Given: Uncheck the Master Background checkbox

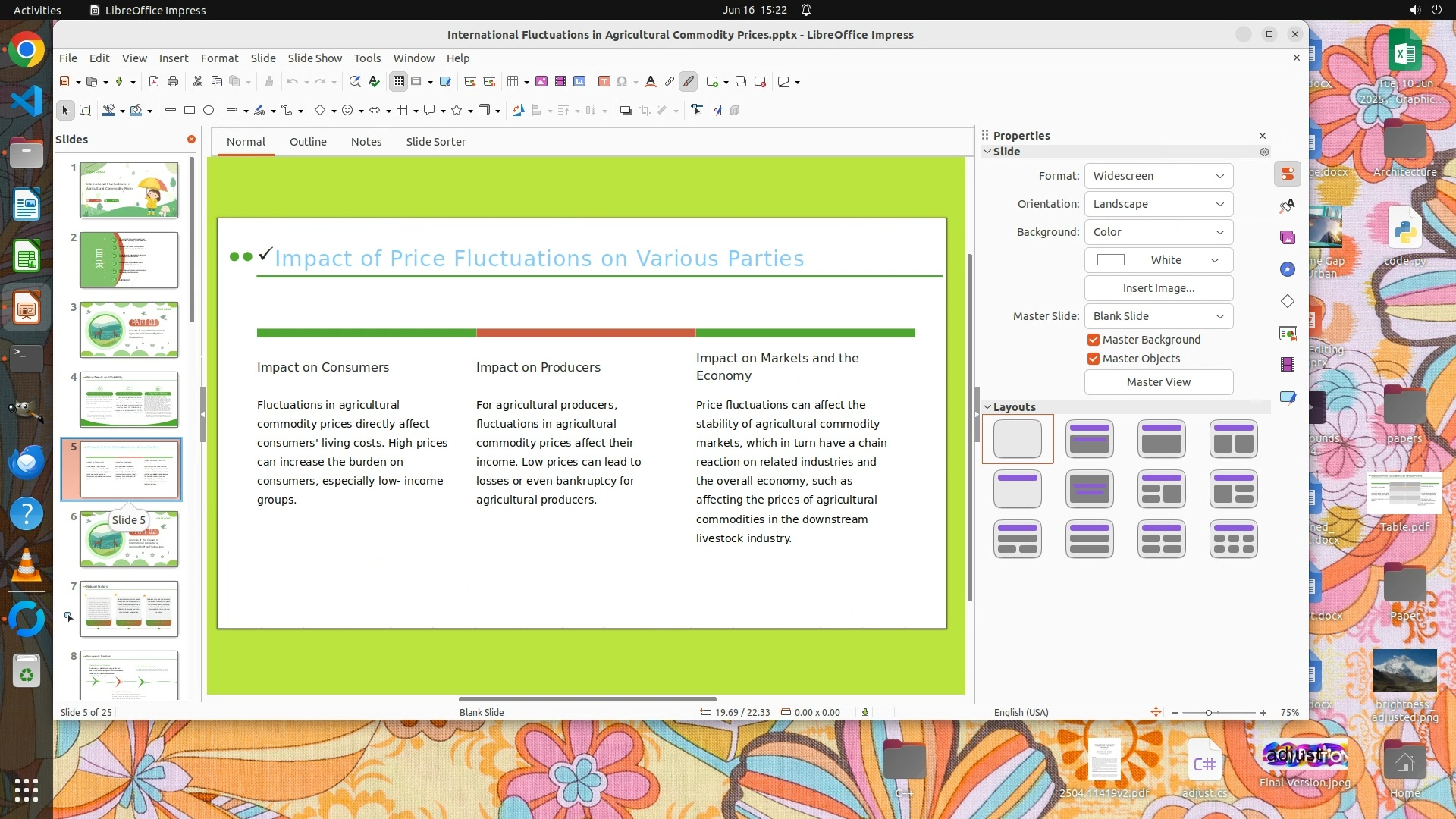Looking at the screenshot, I should click(1094, 340).
